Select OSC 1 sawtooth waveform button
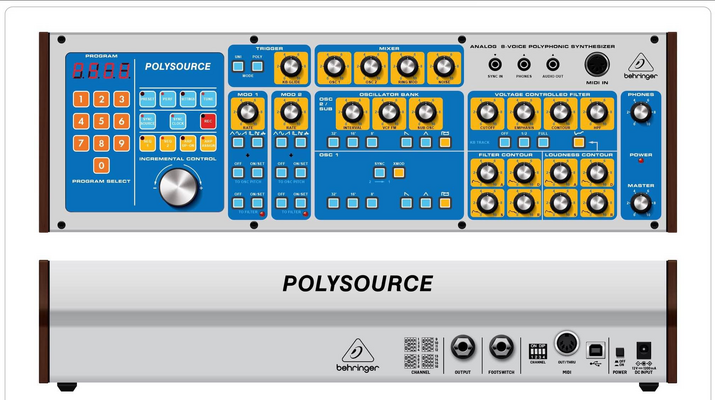Screen dimensions: 715x400 click(406, 203)
